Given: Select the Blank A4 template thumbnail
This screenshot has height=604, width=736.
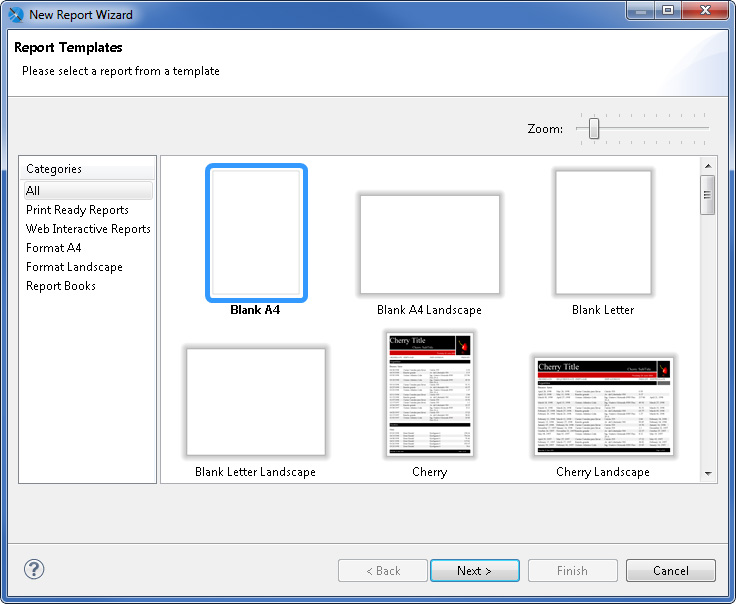Looking at the screenshot, I should click(x=256, y=232).
